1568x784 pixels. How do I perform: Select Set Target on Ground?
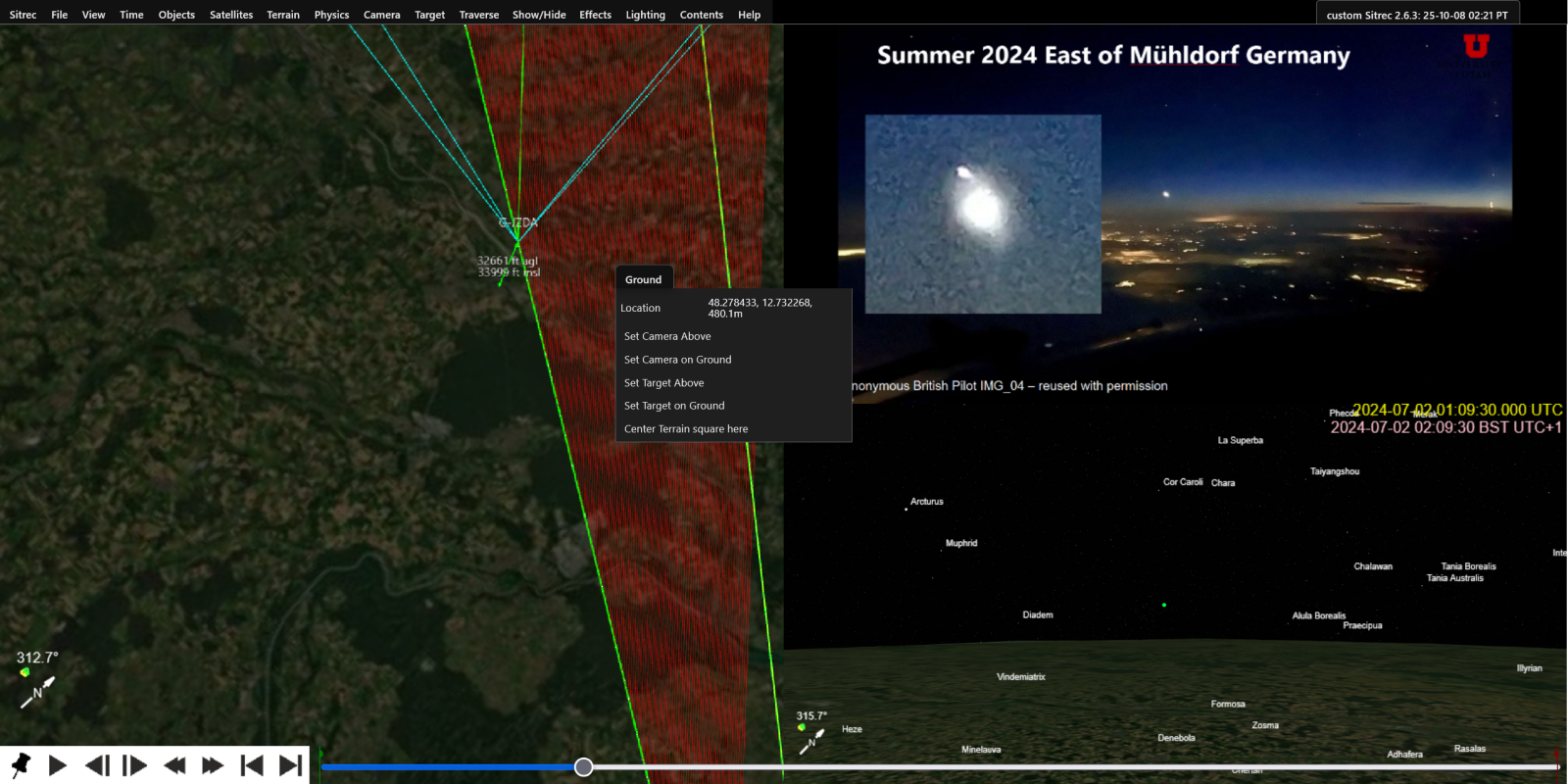[x=674, y=406]
